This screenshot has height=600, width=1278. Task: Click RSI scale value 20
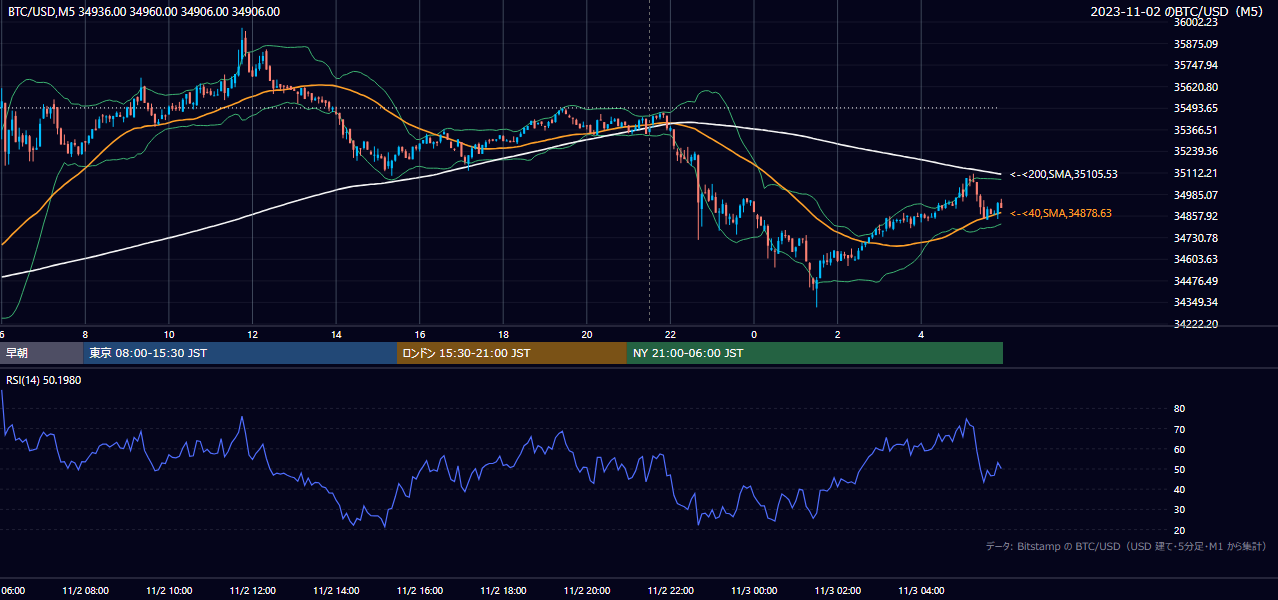1179,530
